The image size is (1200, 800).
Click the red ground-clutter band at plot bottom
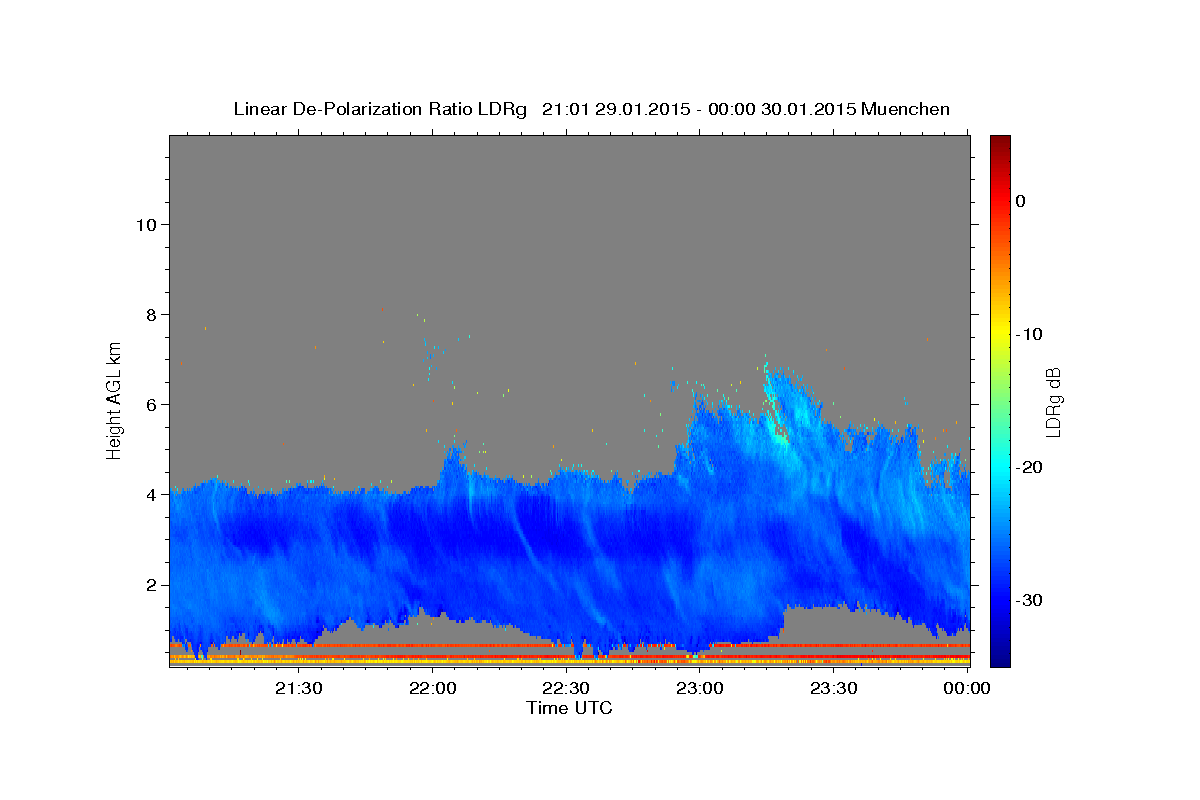(569, 646)
